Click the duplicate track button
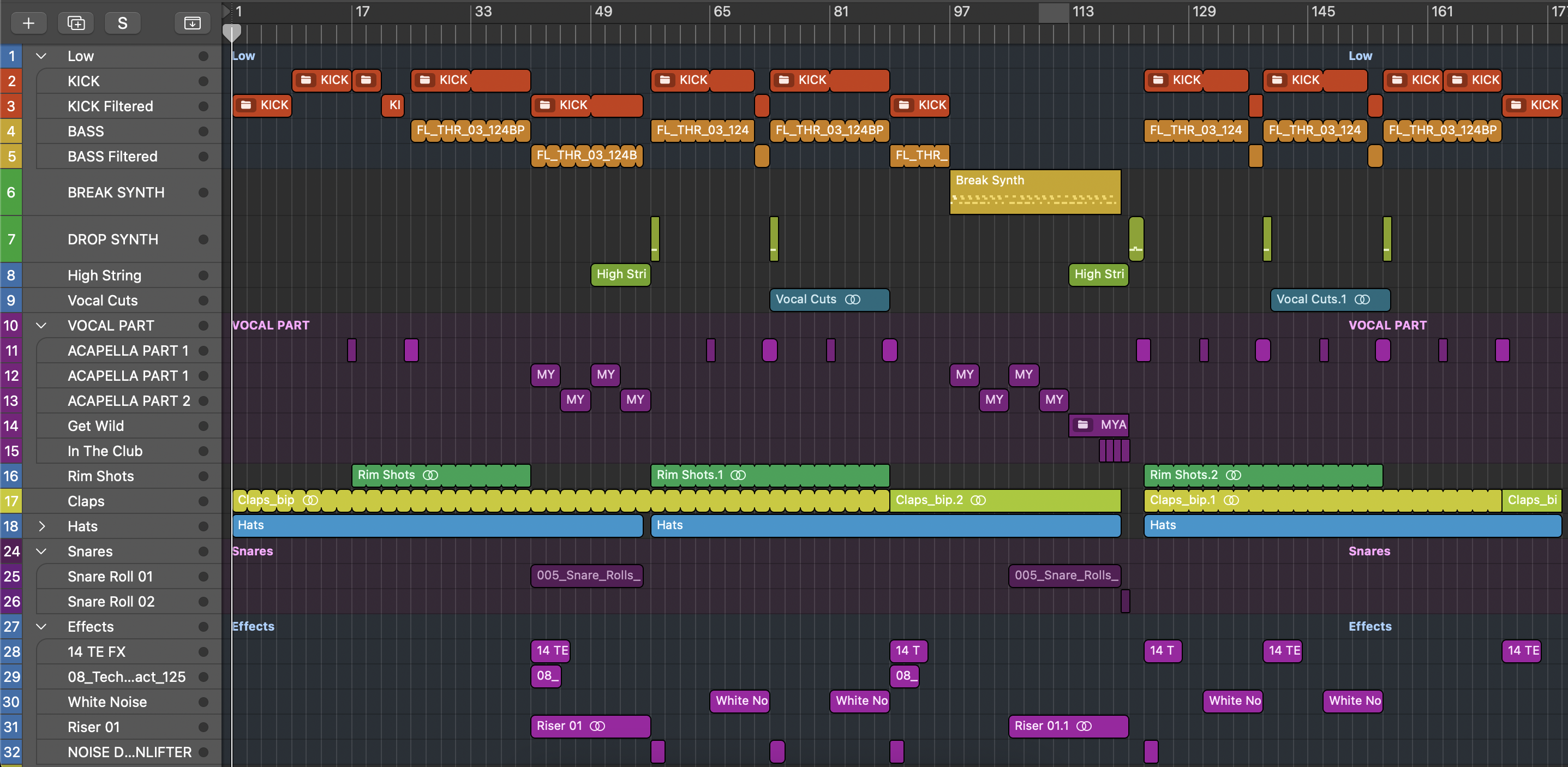Viewport: 1568px width, 767px height. point(75,23)
